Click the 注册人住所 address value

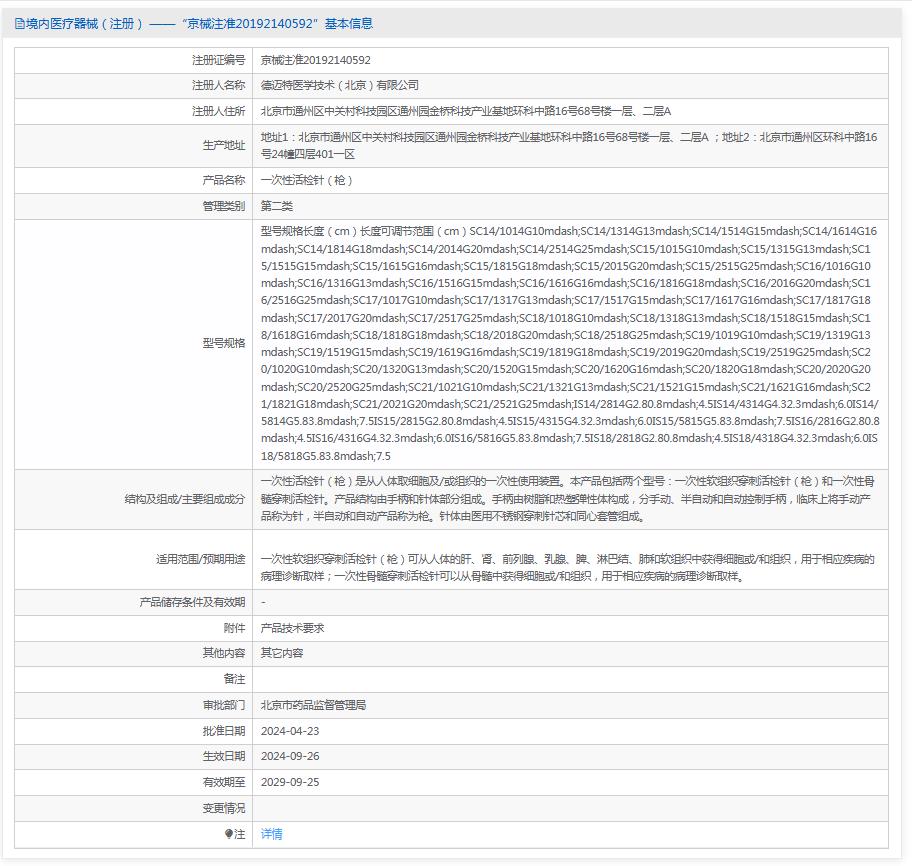pyautogui.click(x=465, y=111)
